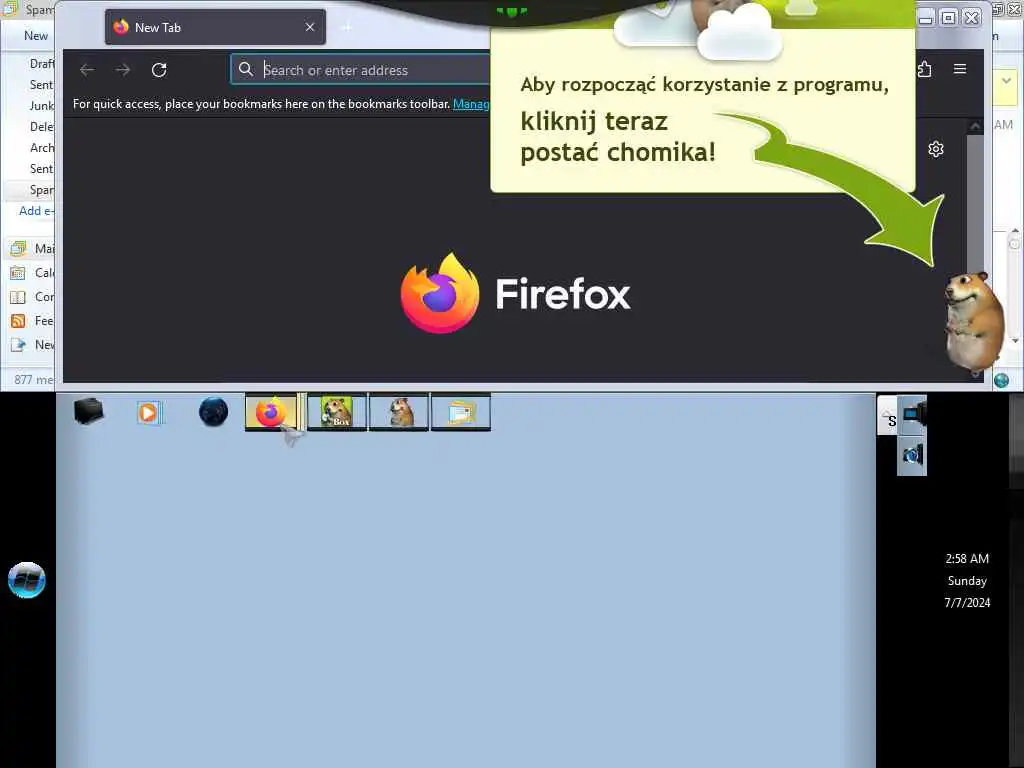Select the New Tab tab in Firefox
Viewport: 1024px width, 768px height.
[x=215, y=27]
